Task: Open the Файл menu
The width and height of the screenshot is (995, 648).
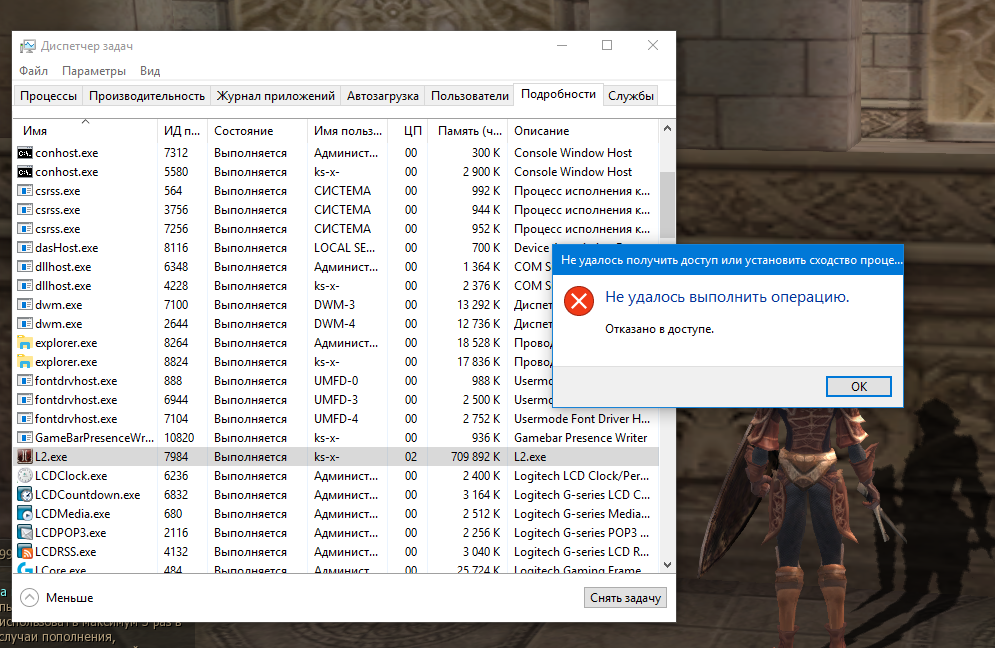Action: [x=33, y=70]
